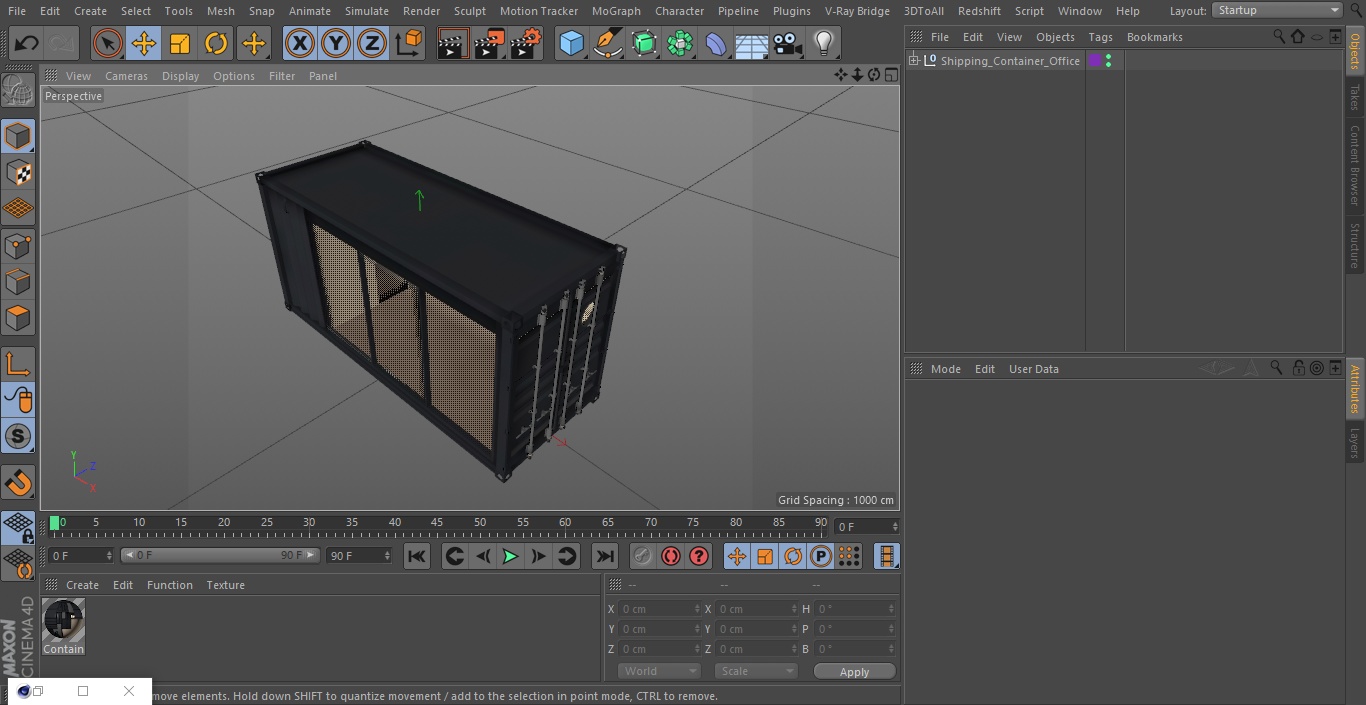Viewport: 1366px width, 705px height.
Task: Switch to the Takes side tab
Action: 1355,98
